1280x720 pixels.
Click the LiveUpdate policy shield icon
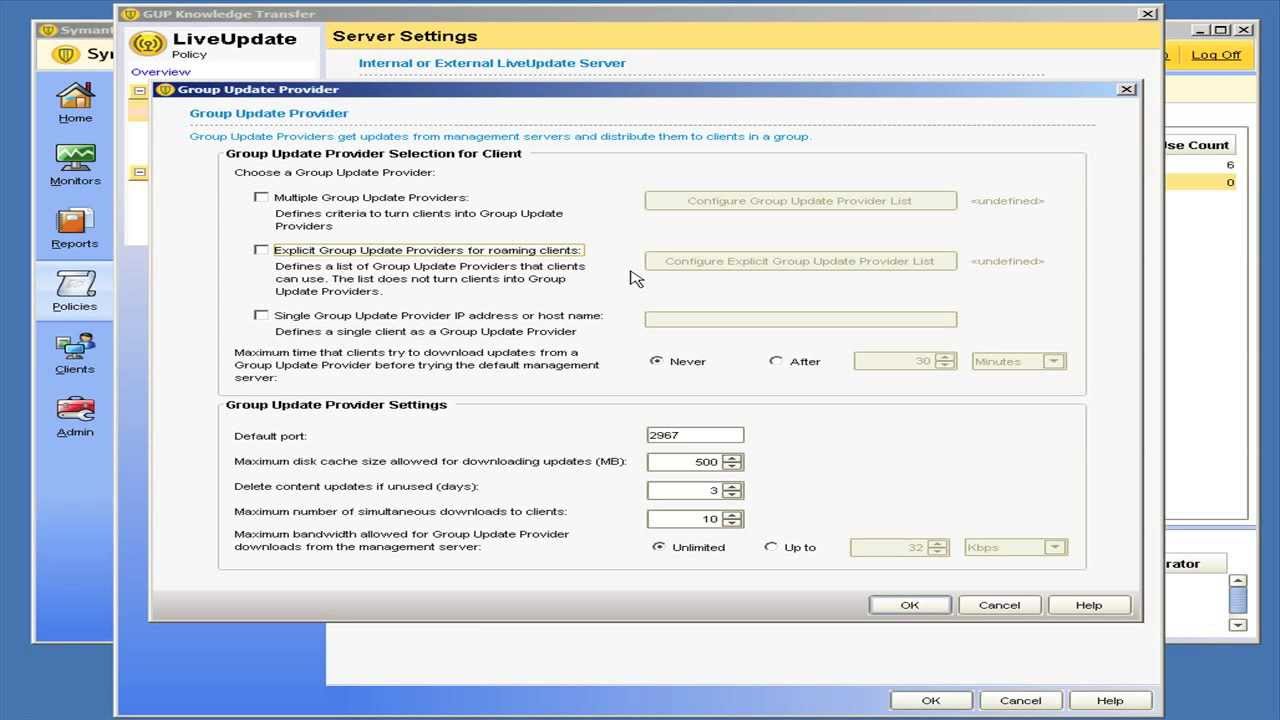coord(148,45)
